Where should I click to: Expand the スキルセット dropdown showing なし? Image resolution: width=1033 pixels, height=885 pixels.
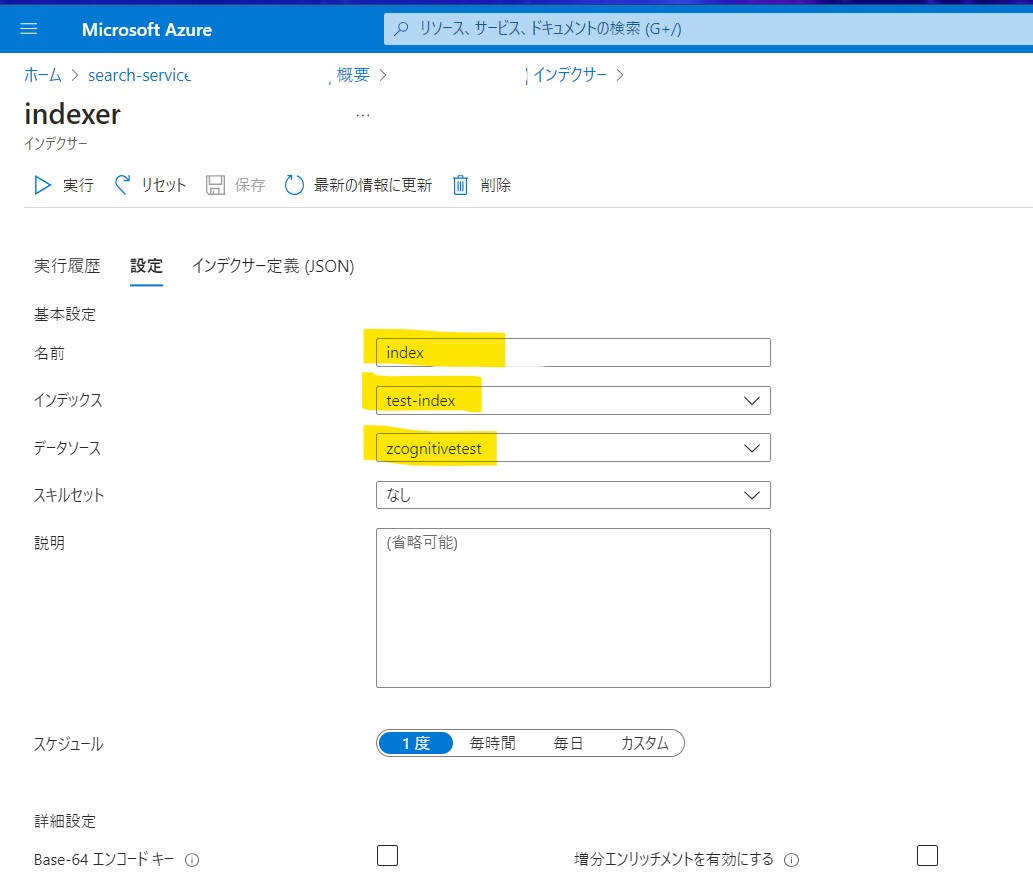(573, 496)
